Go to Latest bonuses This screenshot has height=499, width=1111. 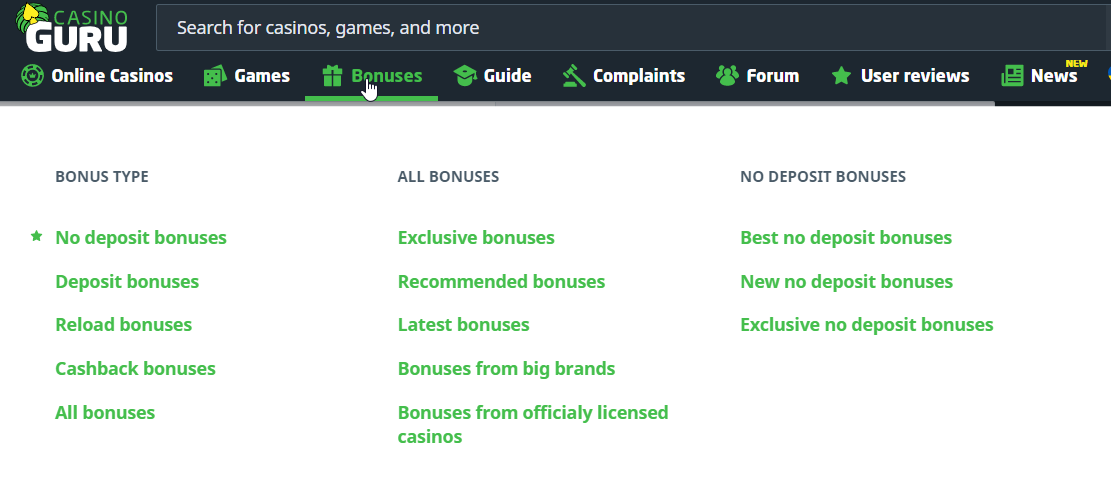[463, 325]
